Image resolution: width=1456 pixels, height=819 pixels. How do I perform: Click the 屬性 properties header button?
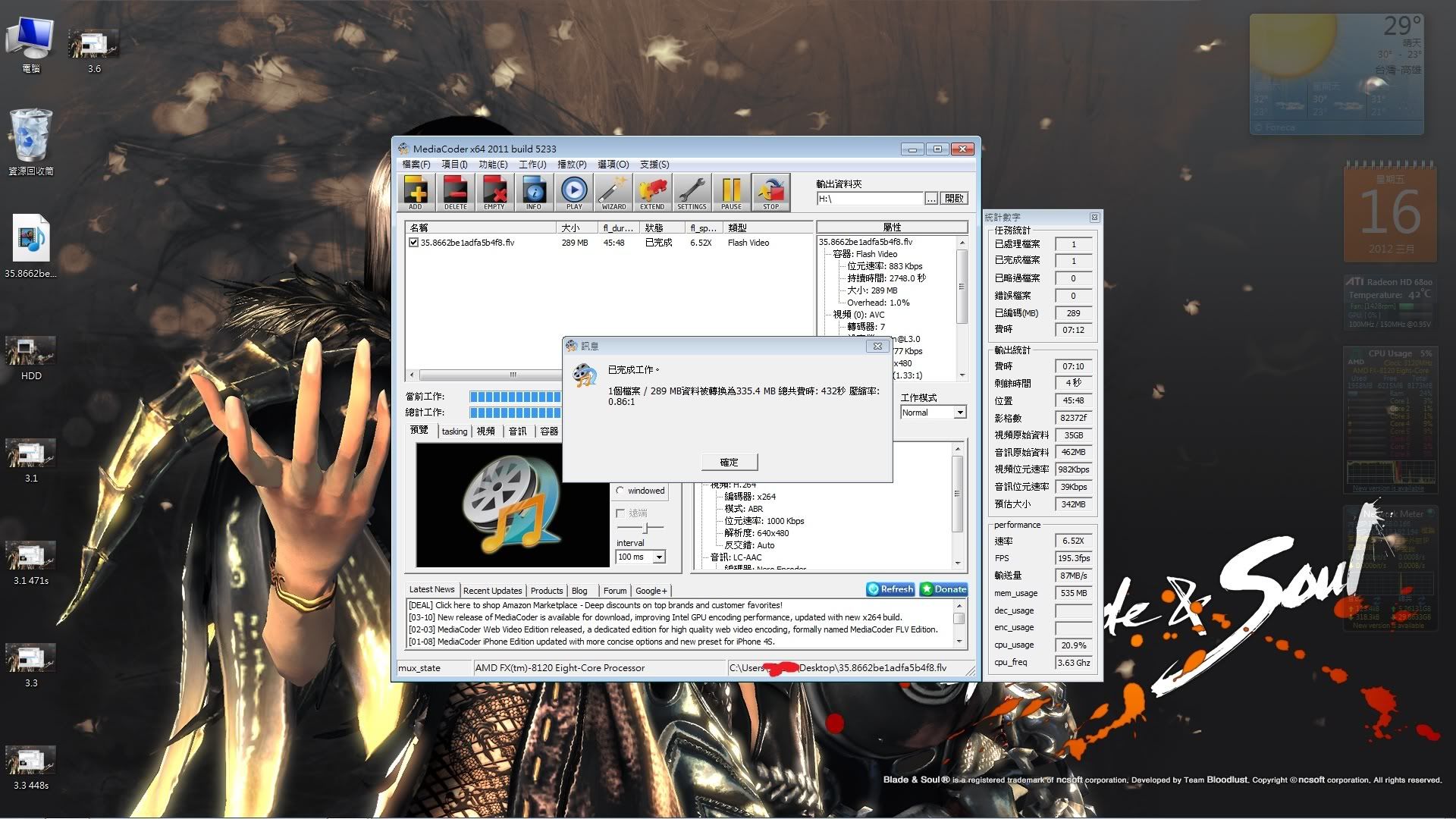click(892, 227)
